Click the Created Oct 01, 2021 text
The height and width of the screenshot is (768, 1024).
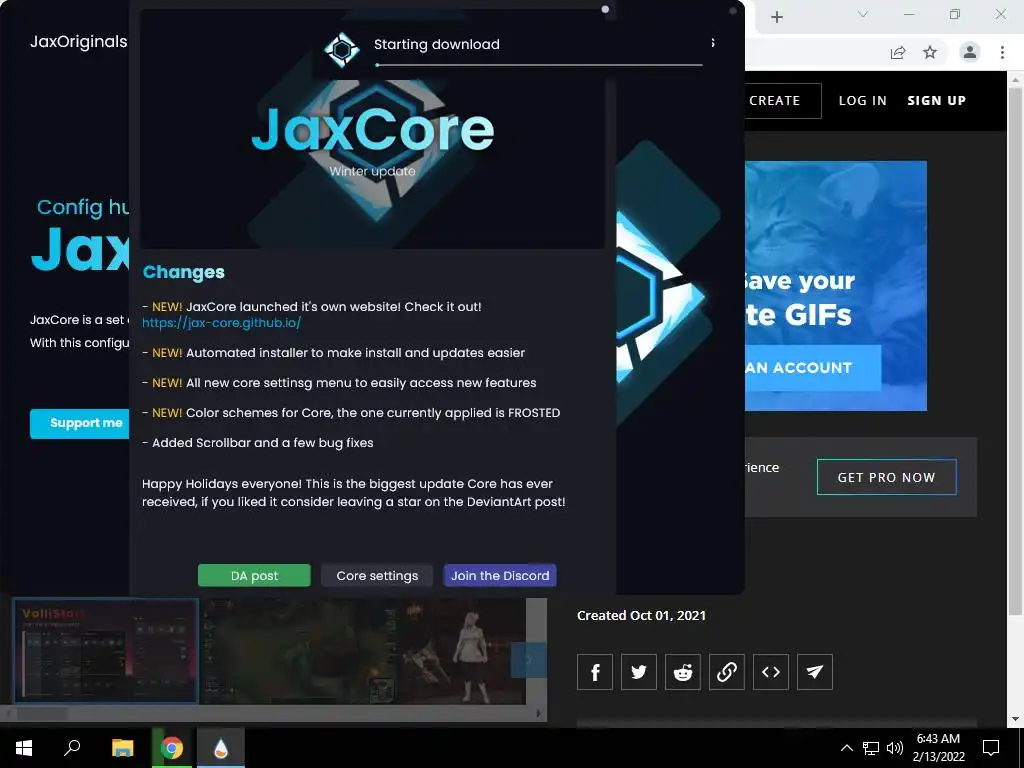point(641,615)
